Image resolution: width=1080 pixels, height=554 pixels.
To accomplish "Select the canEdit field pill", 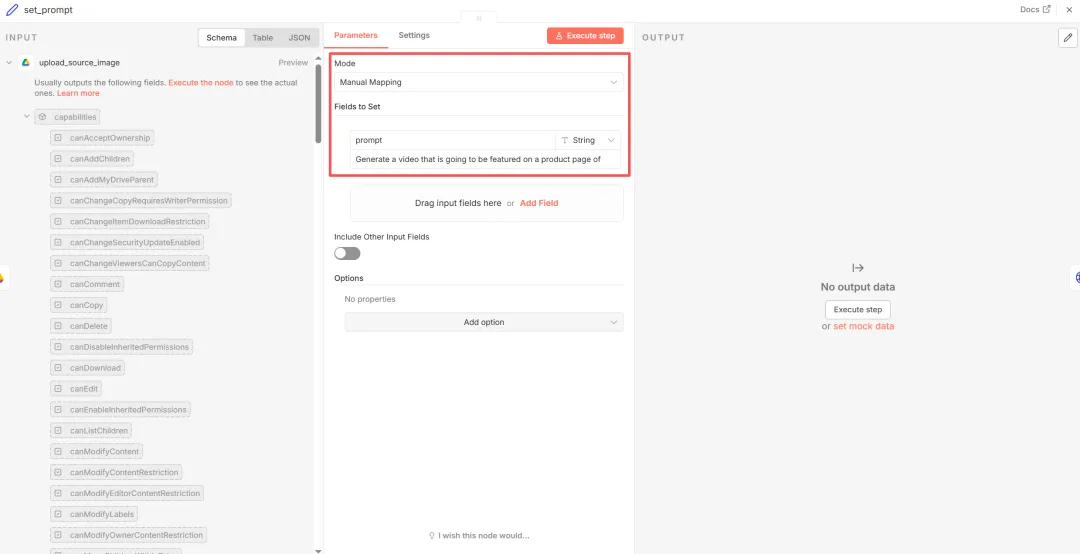I will 76,389.
